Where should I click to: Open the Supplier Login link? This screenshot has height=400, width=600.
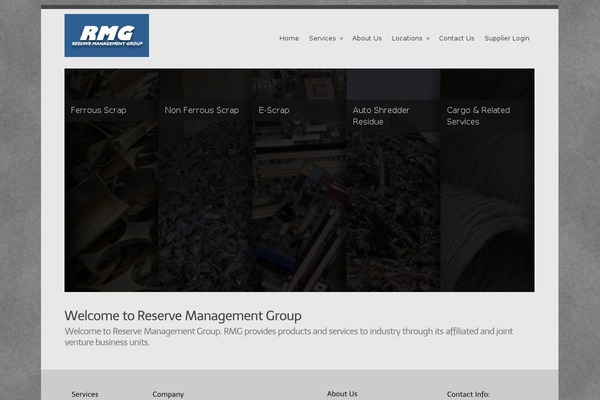point(507,38)
